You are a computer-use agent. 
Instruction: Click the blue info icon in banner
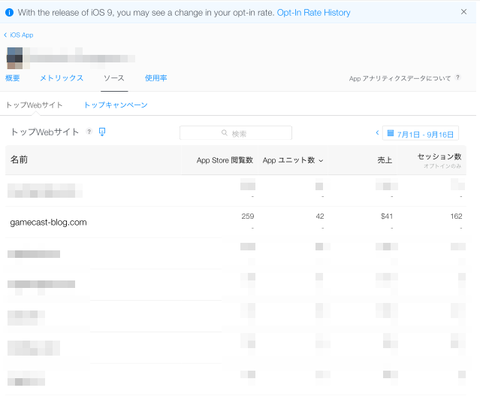(x=9, y=13)
